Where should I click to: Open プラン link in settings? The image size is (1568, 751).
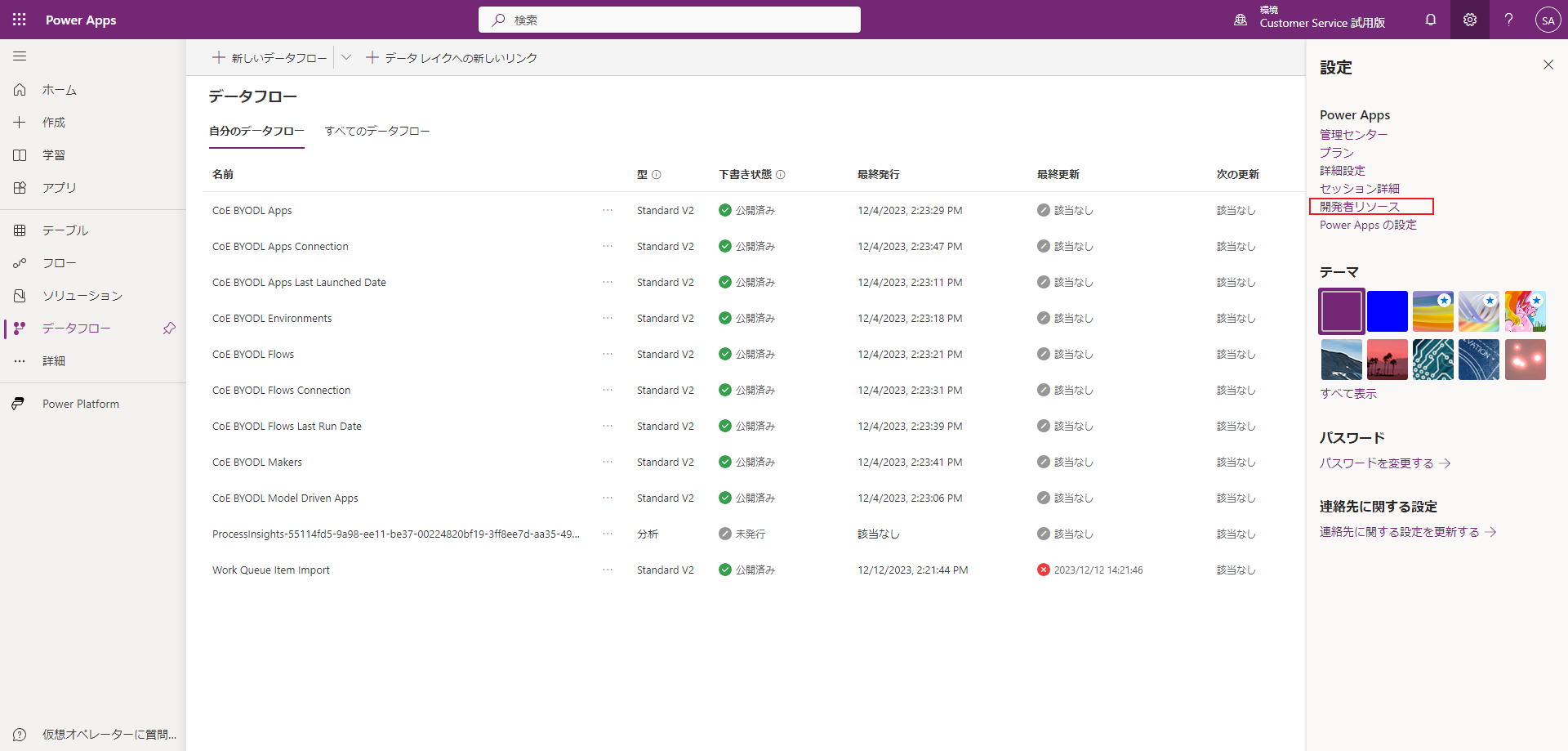(x=1337, y=153)
